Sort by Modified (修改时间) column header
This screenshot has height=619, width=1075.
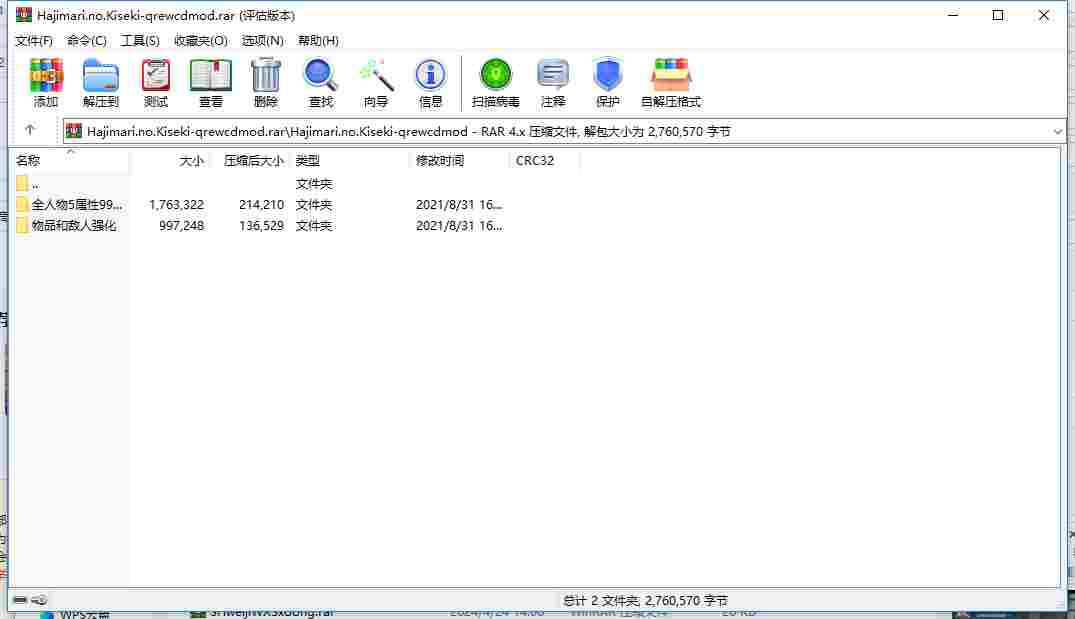tap(460, 160)
